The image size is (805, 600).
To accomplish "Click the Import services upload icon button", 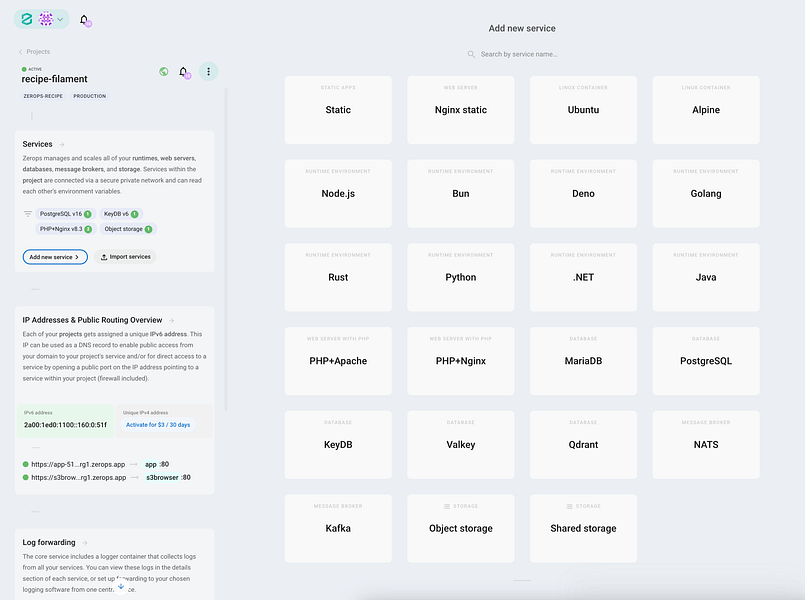I will 125,257.
